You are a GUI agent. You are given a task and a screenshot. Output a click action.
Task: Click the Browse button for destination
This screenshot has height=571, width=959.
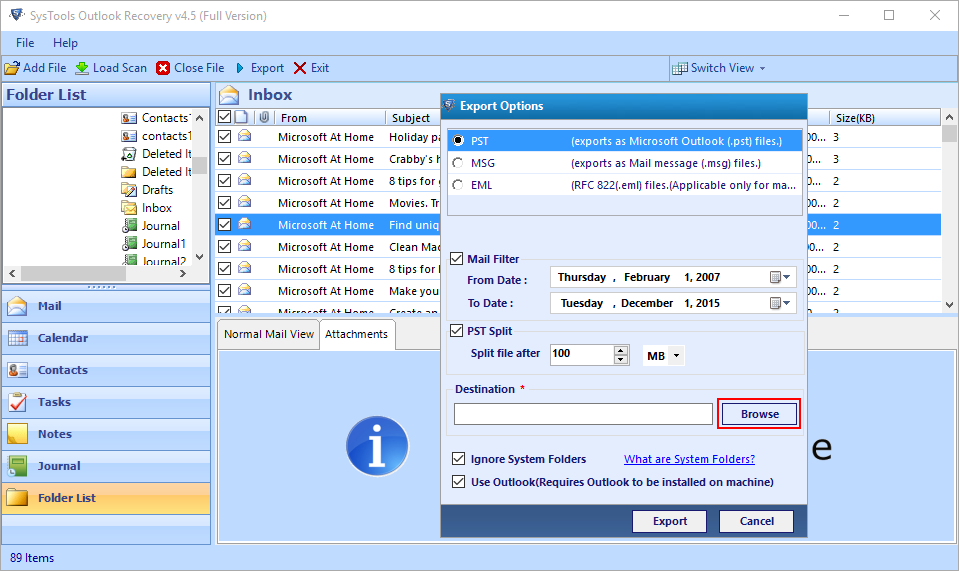click(760, 414)
